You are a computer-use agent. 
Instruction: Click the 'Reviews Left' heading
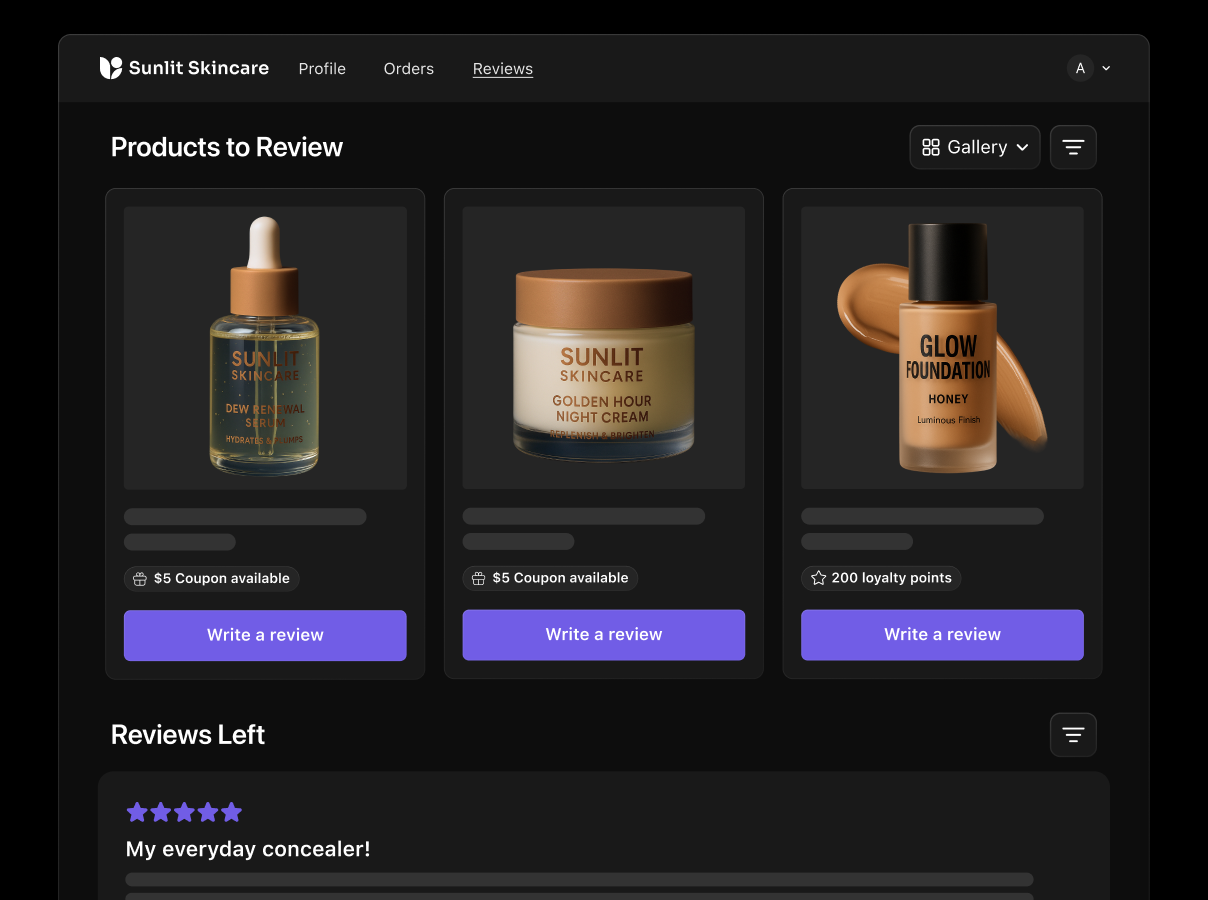click(188, 735)
